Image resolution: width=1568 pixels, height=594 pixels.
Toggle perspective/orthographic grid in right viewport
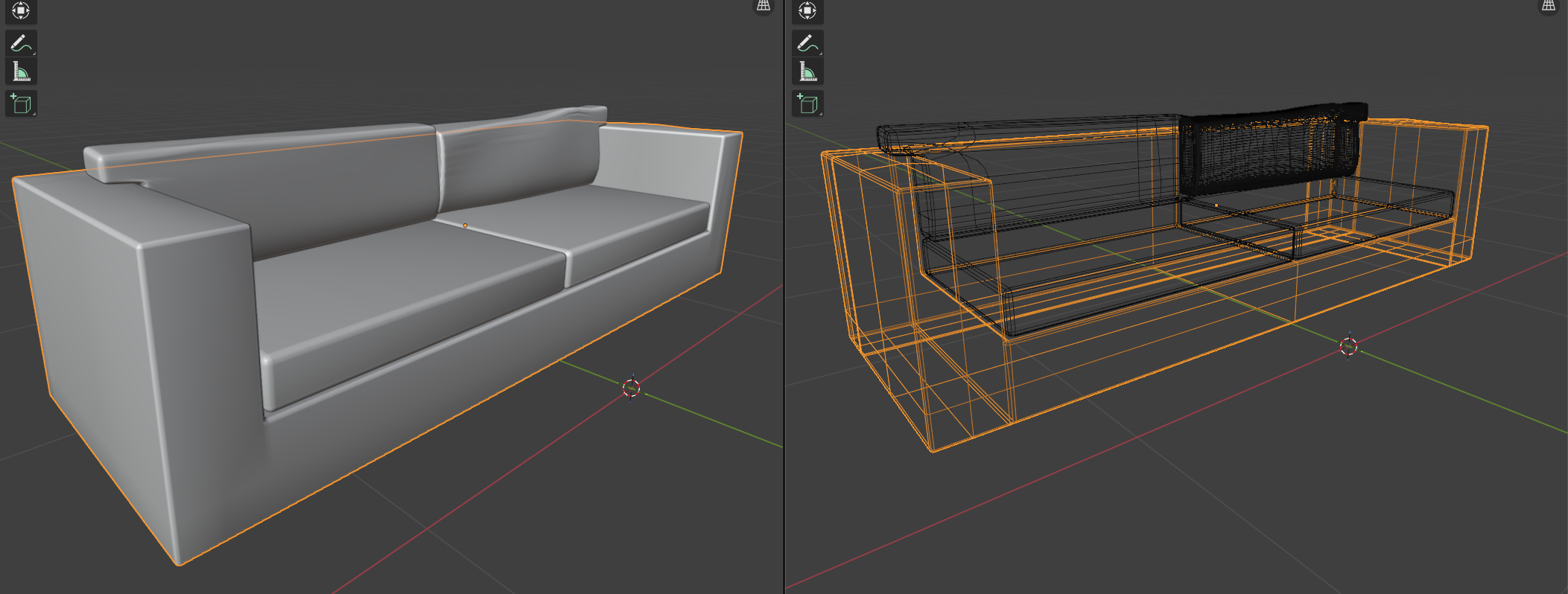click(1548, 7)
